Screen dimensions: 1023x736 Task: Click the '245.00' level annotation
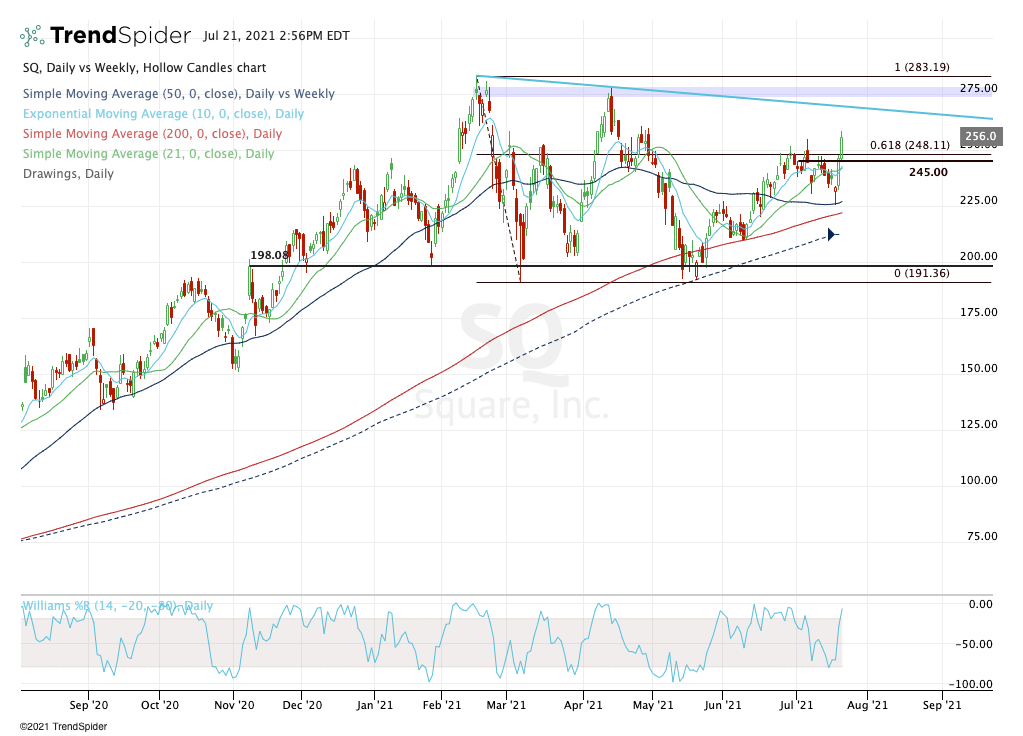pos(928,172)
